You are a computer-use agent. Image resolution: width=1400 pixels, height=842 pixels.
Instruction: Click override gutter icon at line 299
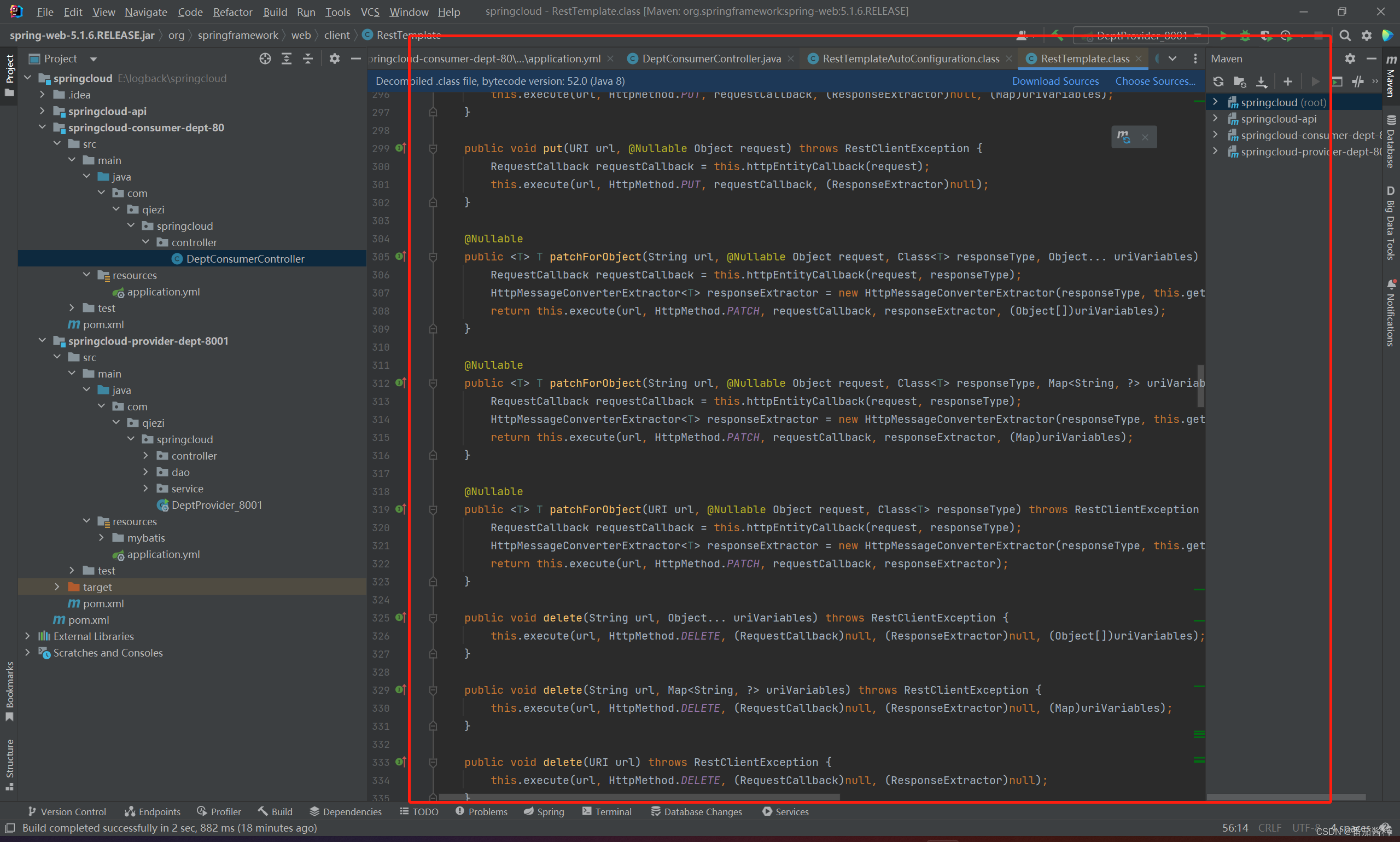[x=400, y=148]
